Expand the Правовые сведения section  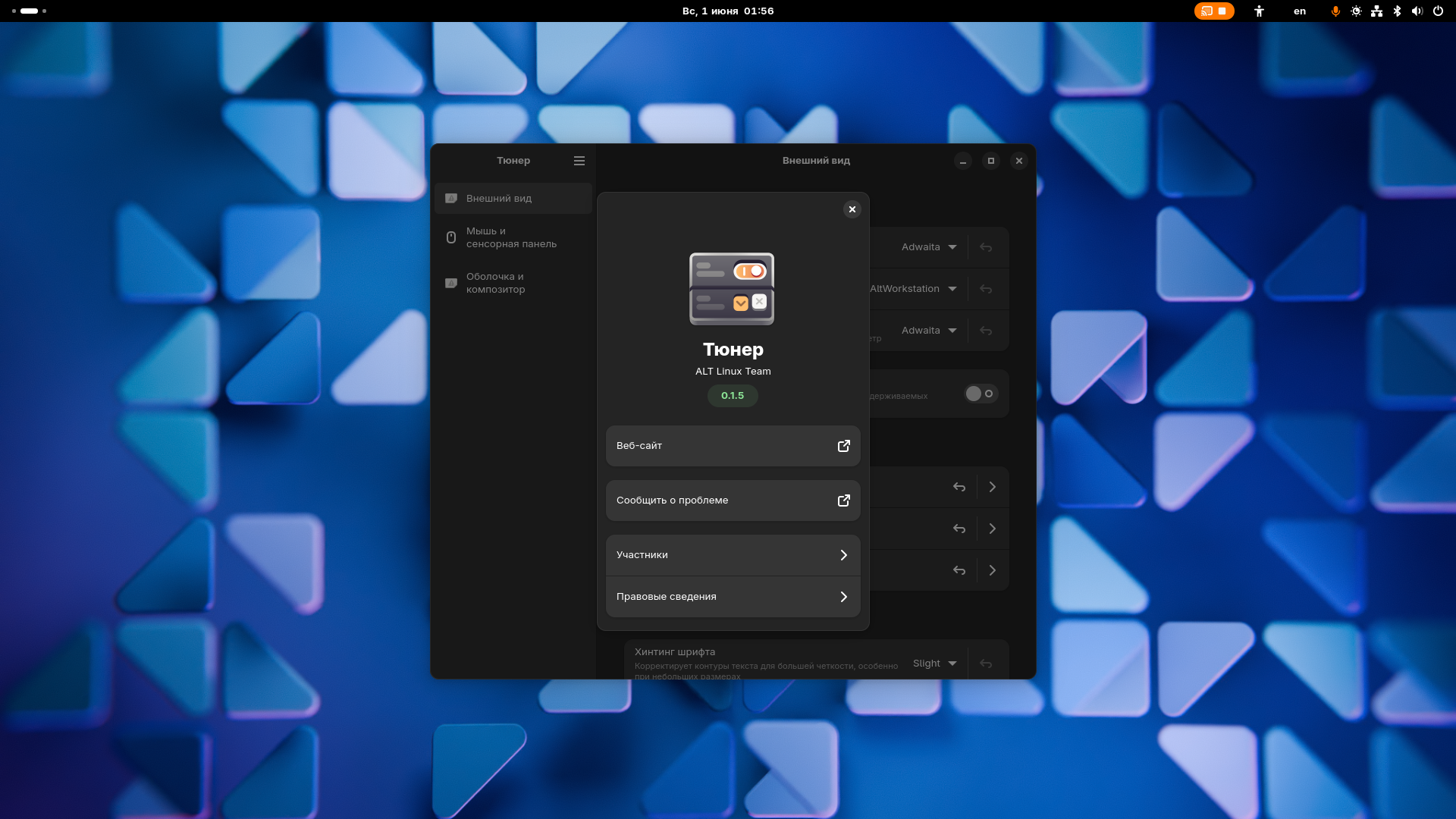733,597
